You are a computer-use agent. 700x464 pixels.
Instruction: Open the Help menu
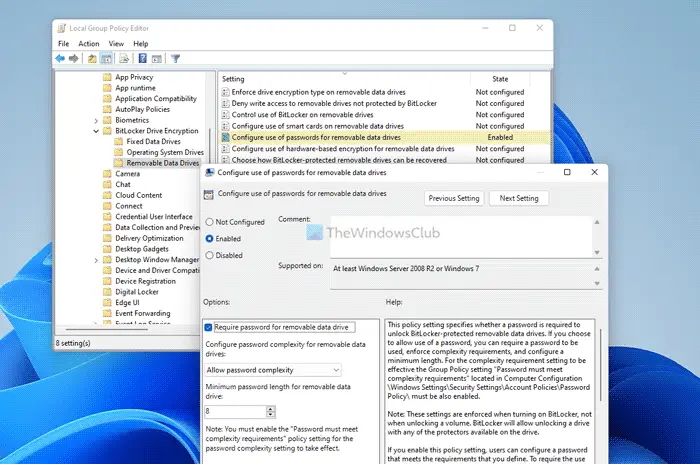coord(141,44)
